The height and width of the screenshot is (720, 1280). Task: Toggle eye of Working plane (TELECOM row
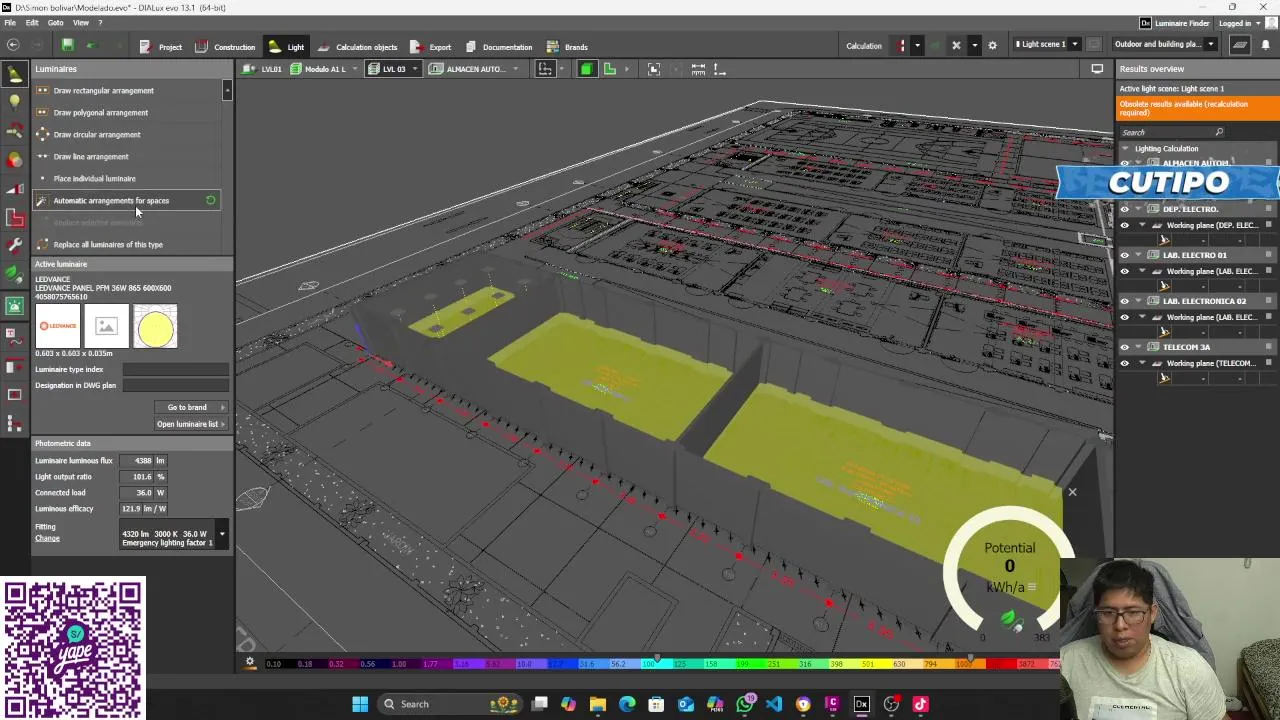pos(1124,363)
